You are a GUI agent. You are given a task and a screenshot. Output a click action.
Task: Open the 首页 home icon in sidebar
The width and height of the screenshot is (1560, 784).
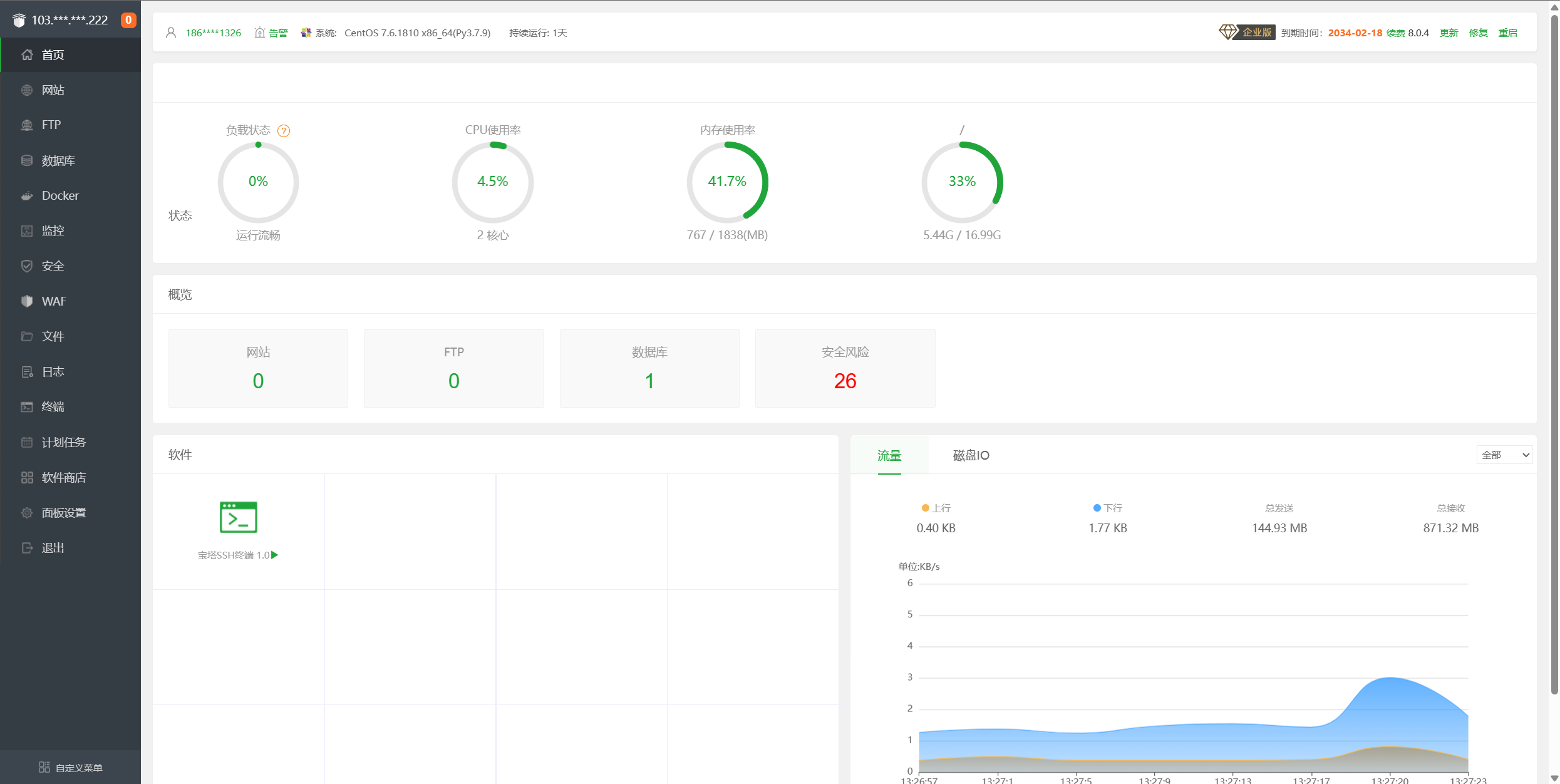click(x=27, y=55)
